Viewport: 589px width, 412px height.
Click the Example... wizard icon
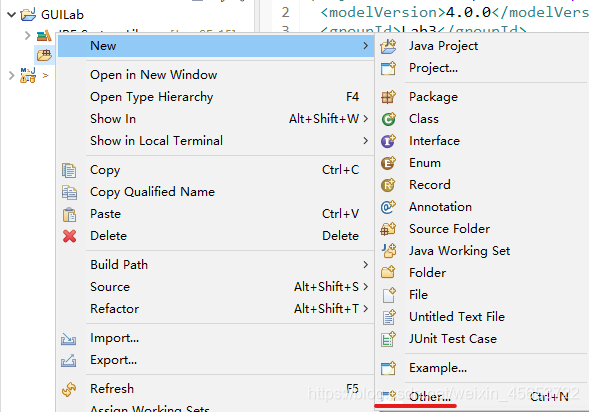click(388, 368)
